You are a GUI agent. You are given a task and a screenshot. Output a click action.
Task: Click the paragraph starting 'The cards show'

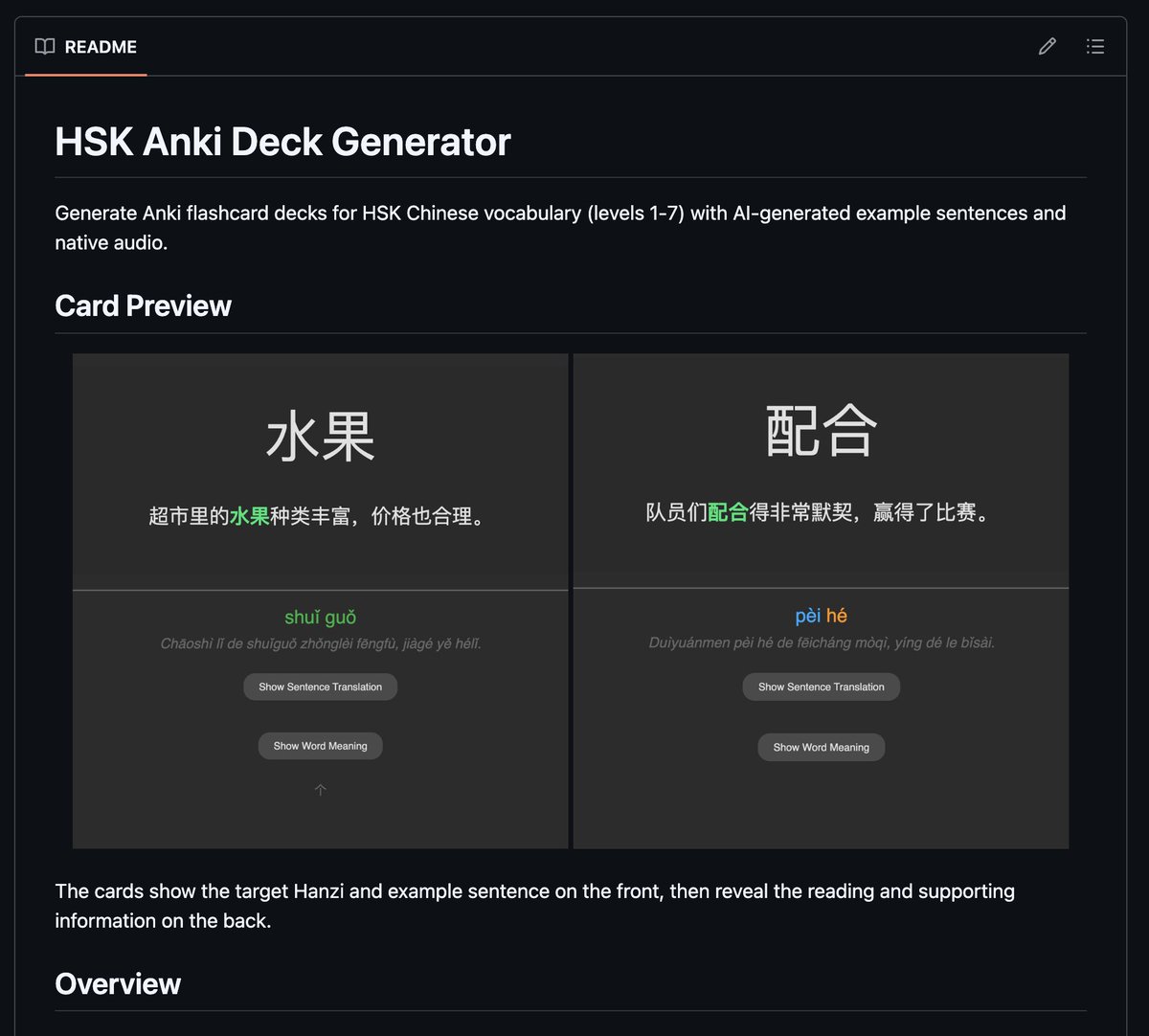pos(534,906)
